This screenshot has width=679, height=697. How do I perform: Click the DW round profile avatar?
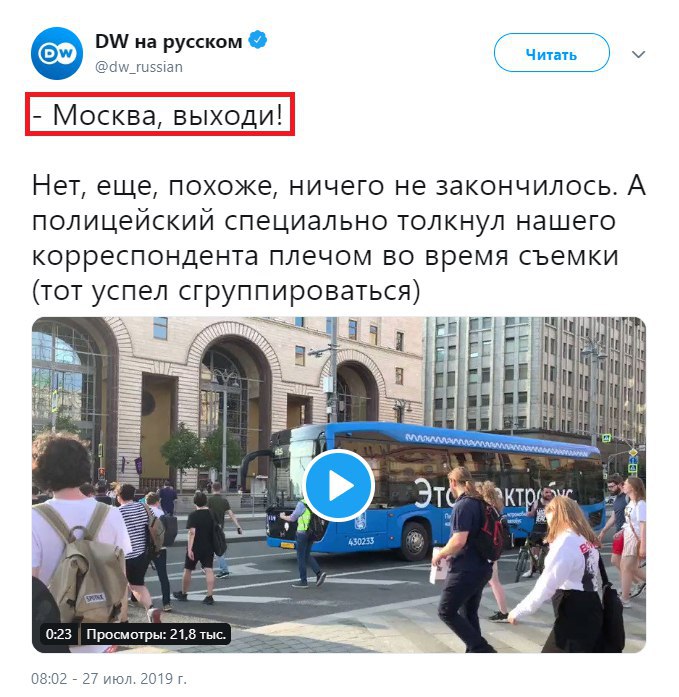click(x=57, y=53)
